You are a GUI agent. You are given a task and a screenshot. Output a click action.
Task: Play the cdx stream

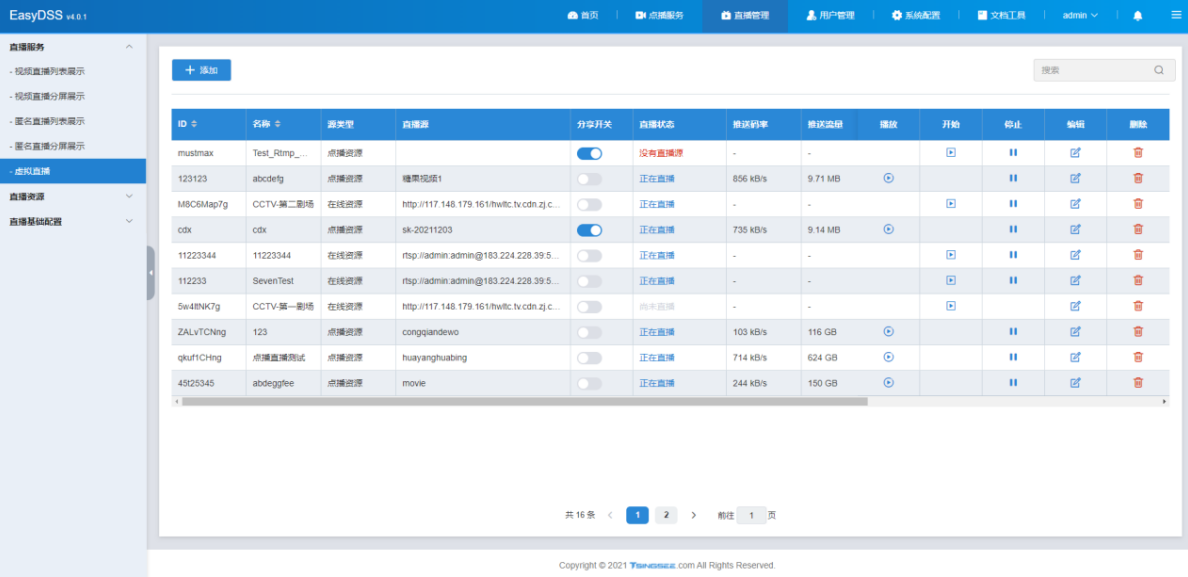(889, 229)
